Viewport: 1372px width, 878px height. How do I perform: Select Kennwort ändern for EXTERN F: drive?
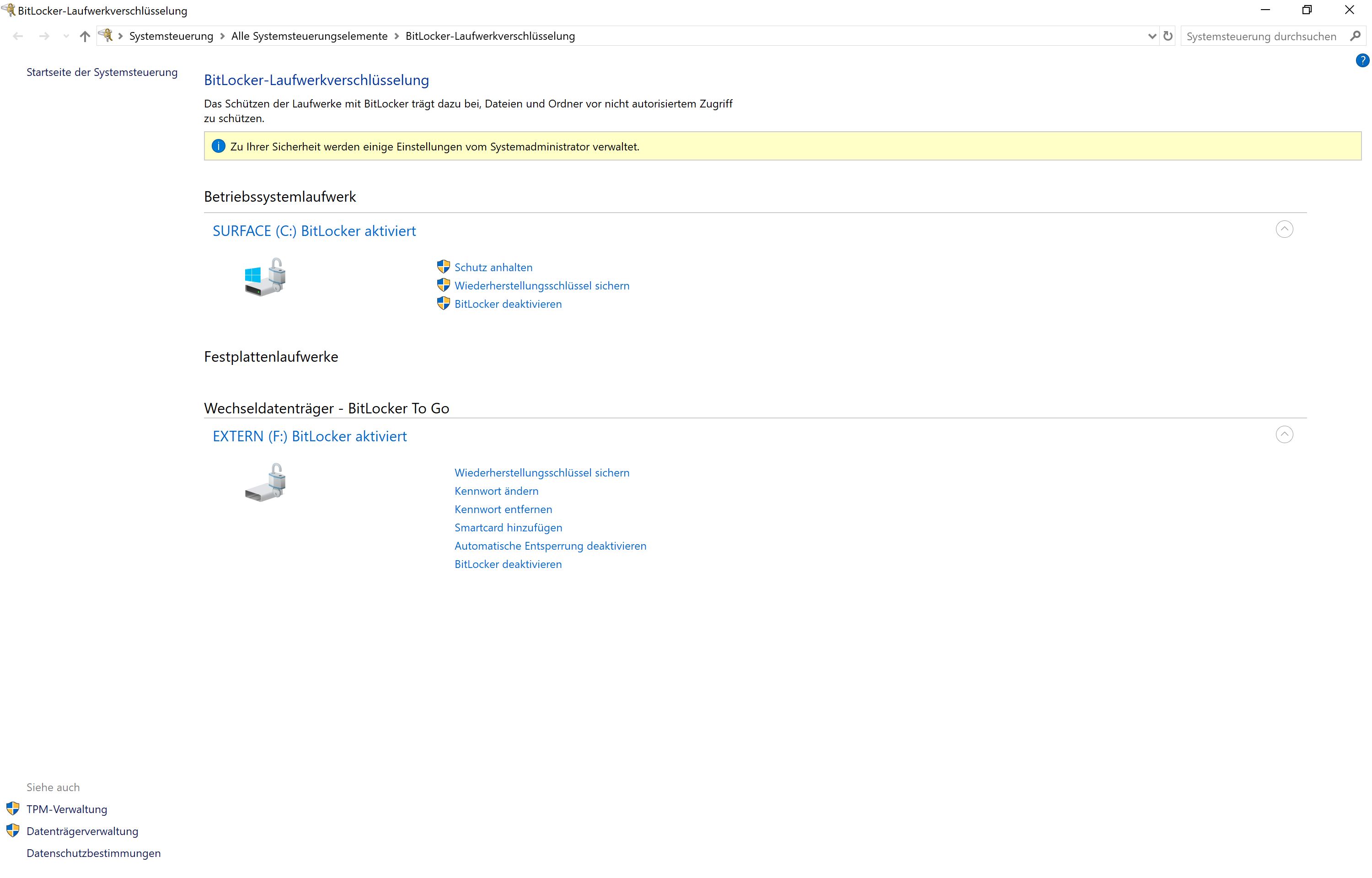tap(496, 491)
